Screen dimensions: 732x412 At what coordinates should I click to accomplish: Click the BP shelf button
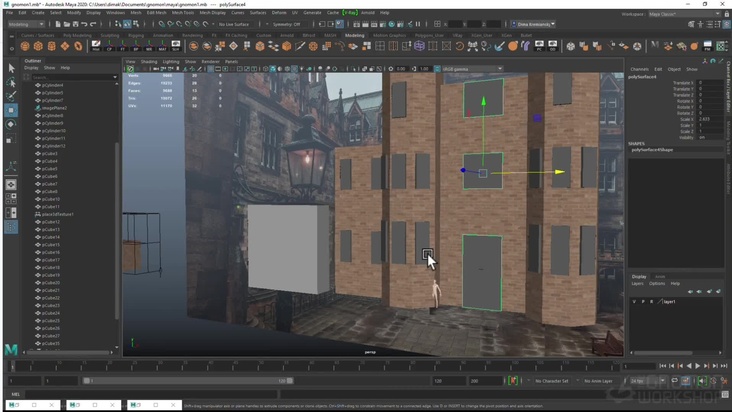[136, 46]
